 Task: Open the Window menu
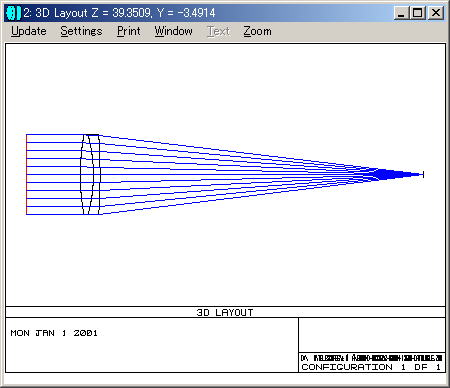[x=173, y=31]
